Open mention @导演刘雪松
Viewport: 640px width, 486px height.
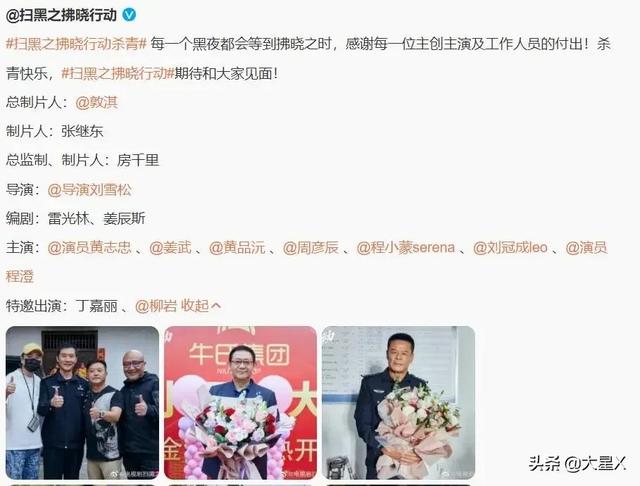[x=89, y=190]
